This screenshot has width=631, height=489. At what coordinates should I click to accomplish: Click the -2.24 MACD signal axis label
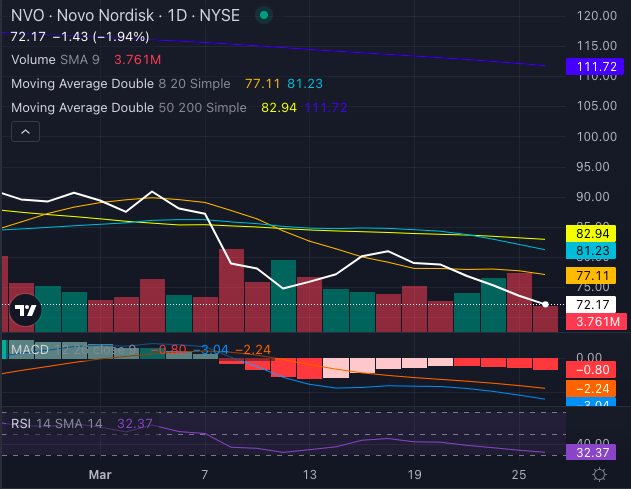591,389
